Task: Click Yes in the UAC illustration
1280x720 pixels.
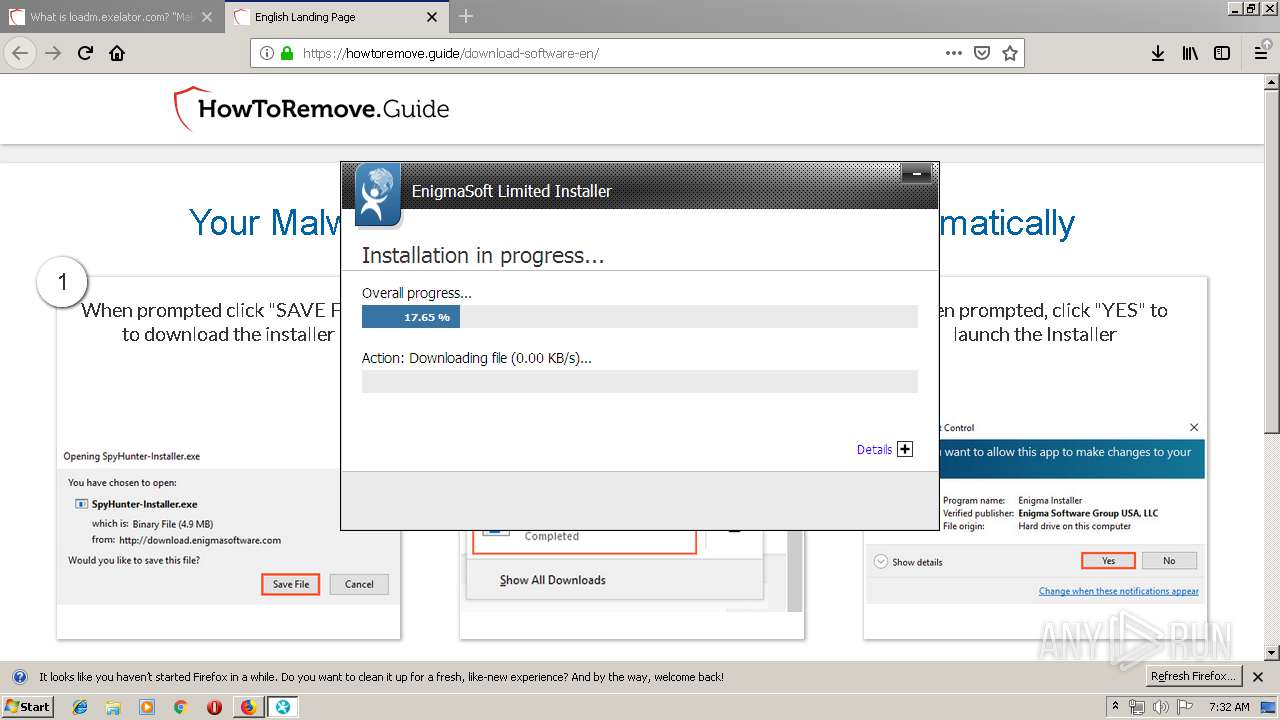Action: (1108, 561)
